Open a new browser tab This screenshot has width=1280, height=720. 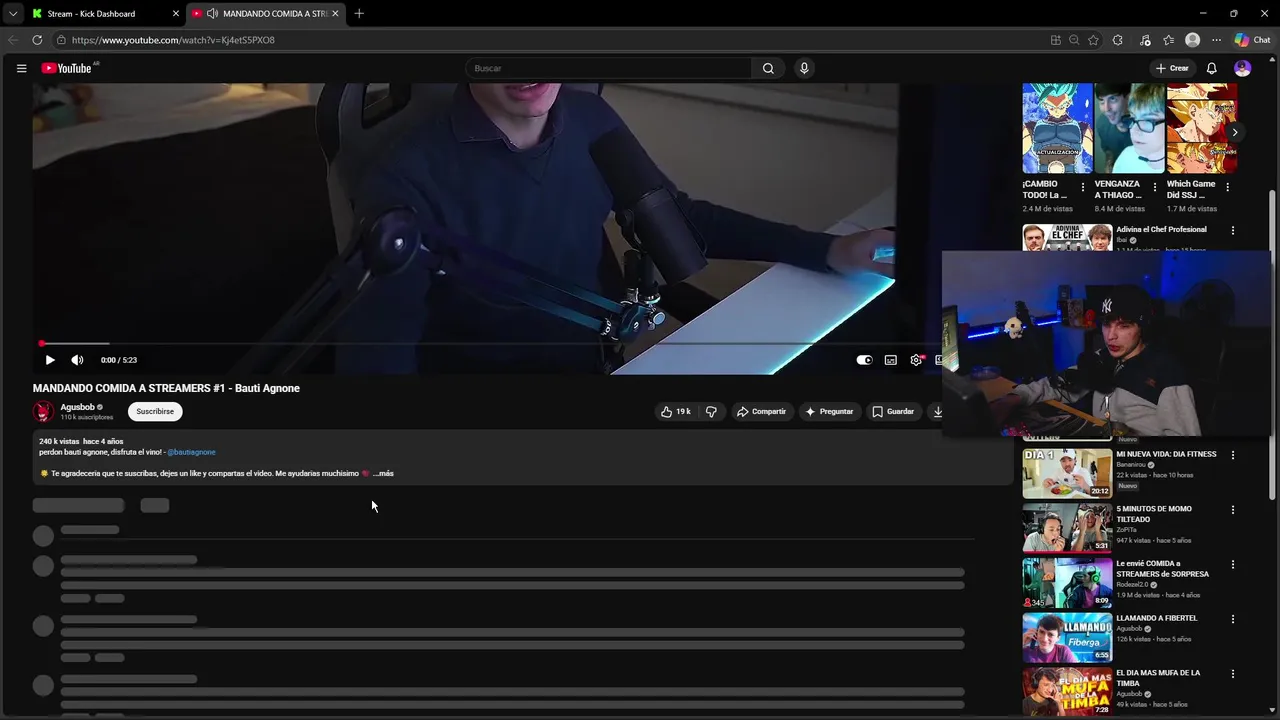coord(359,13)
